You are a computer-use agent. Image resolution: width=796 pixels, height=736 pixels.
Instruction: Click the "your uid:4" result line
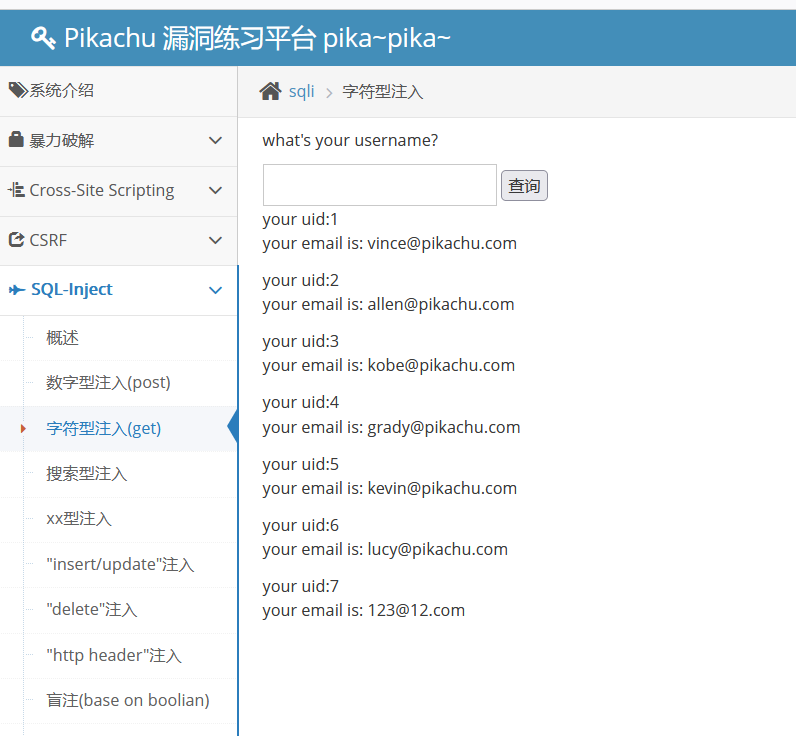(301, 403)
